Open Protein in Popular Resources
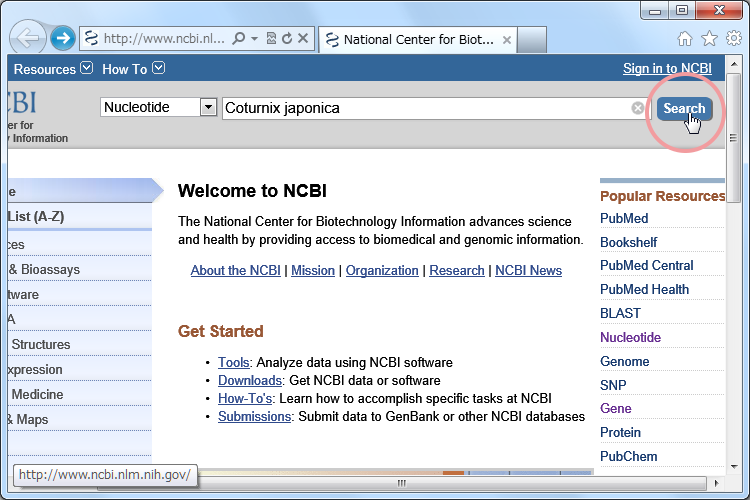750x500 pixels. click(620, 433)
